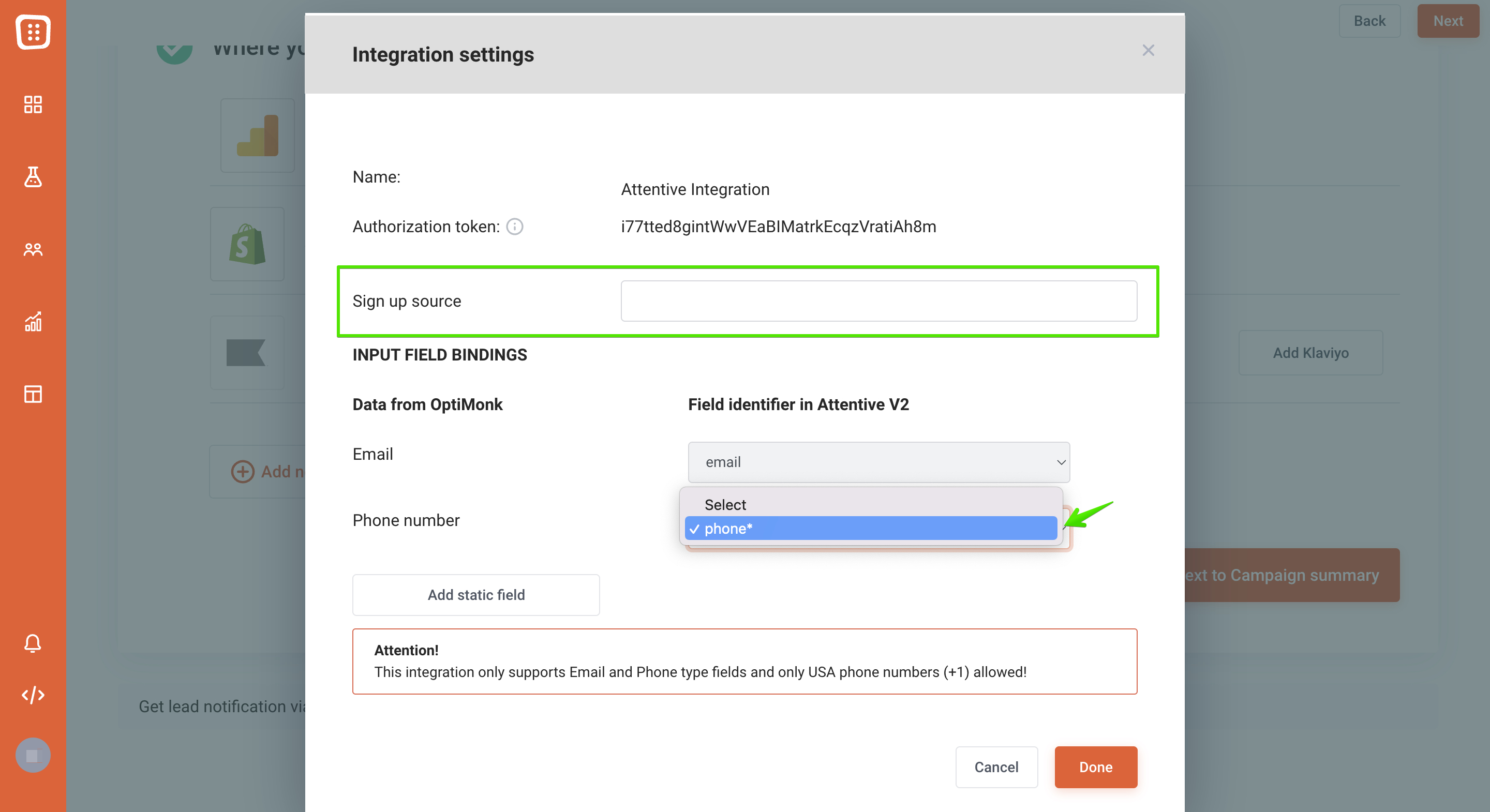This screenshot has width=1490, height=812.
Task: Close the Integration settings dialog
Action: click(1148, 50)
